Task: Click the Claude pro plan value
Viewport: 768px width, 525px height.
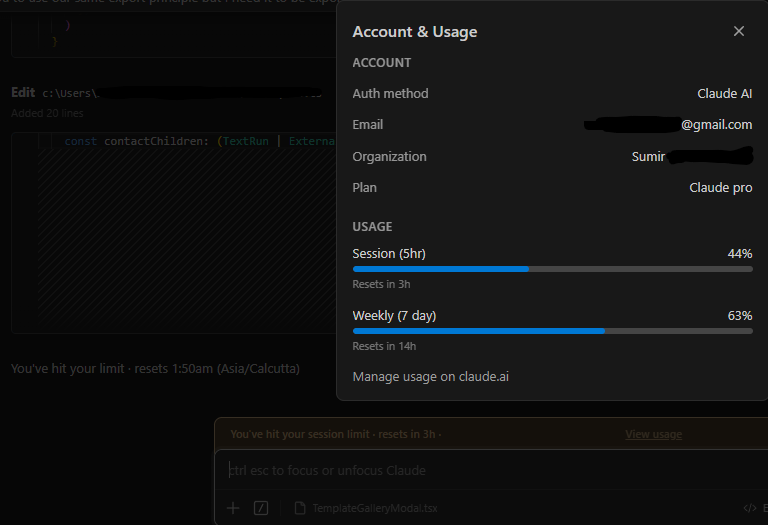Action: point(720,188)
